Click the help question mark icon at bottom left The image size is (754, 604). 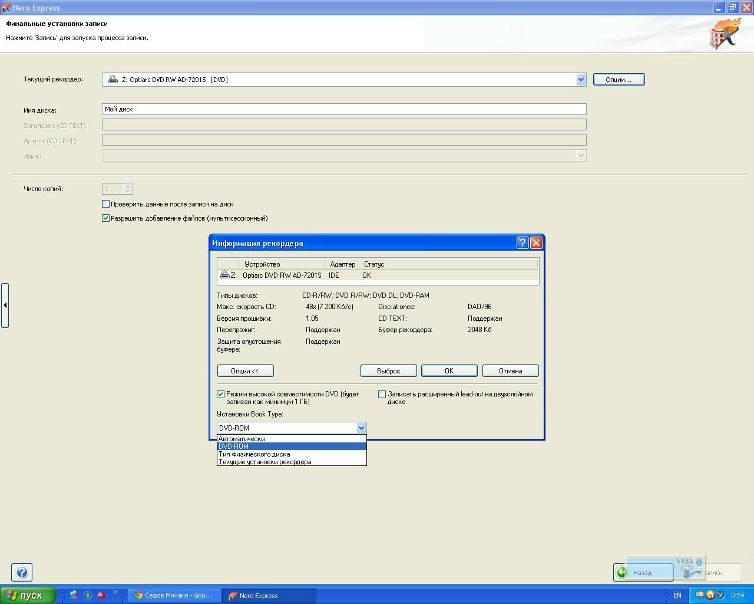coord(21,573)
